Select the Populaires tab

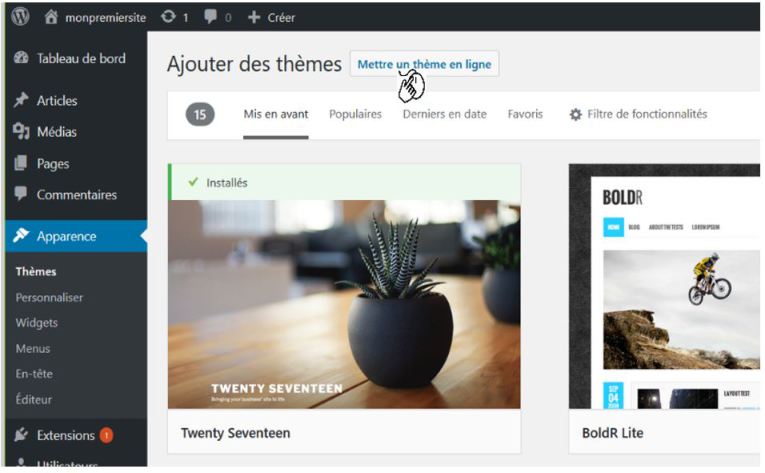(x=355, y=114)
